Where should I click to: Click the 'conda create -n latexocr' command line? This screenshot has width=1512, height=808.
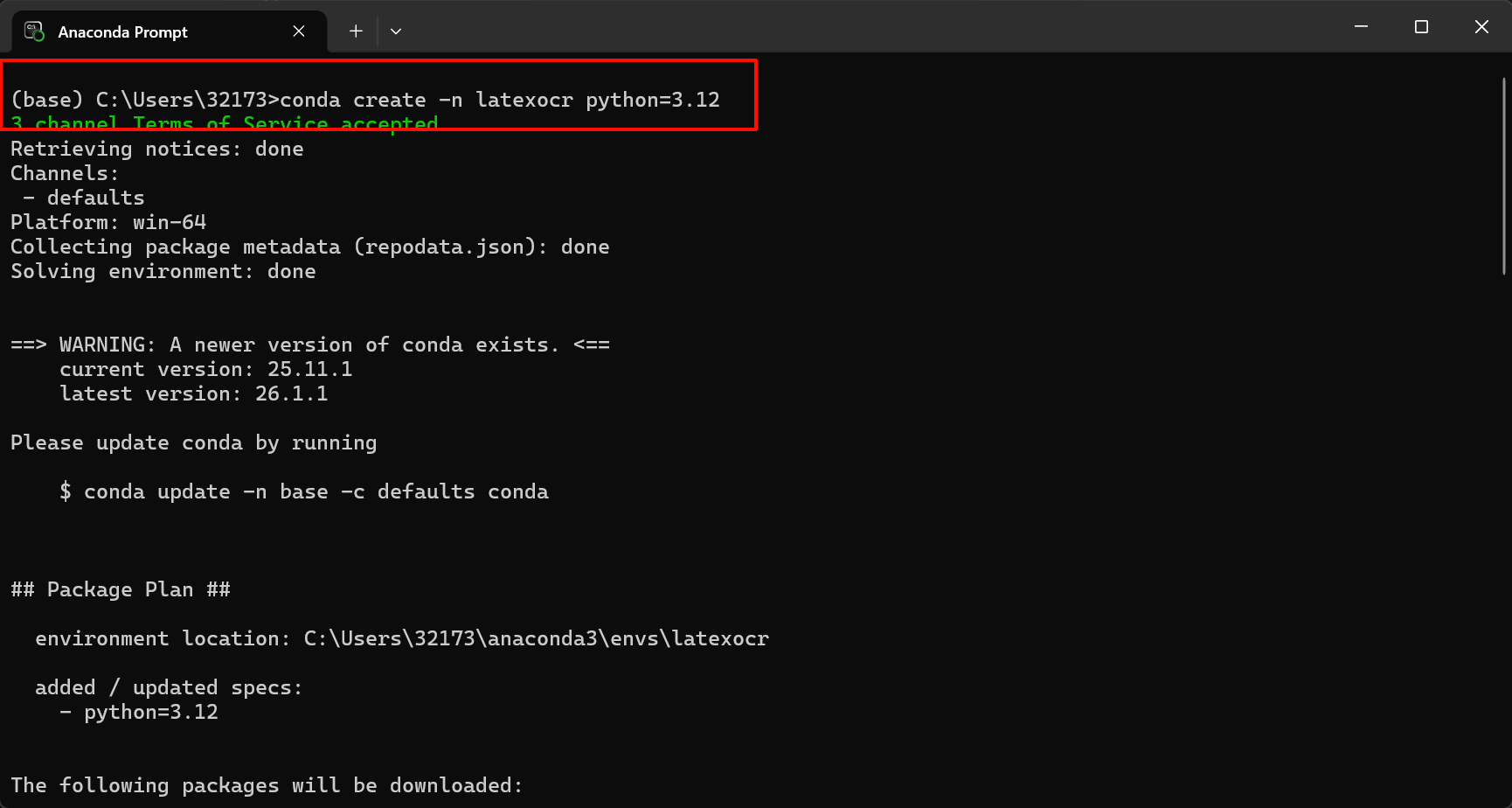click(365, 101)
